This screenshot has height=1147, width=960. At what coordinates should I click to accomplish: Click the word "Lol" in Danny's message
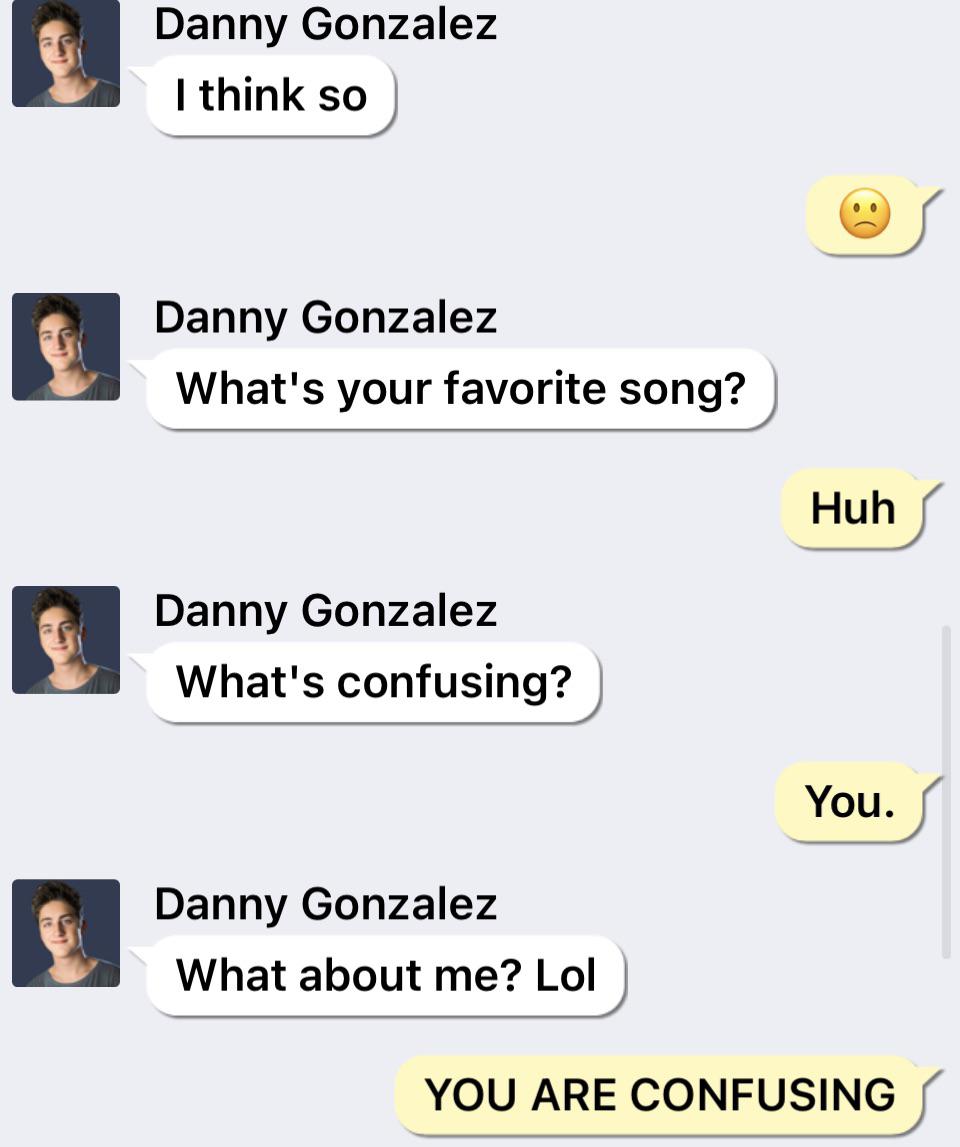(566, 975)
